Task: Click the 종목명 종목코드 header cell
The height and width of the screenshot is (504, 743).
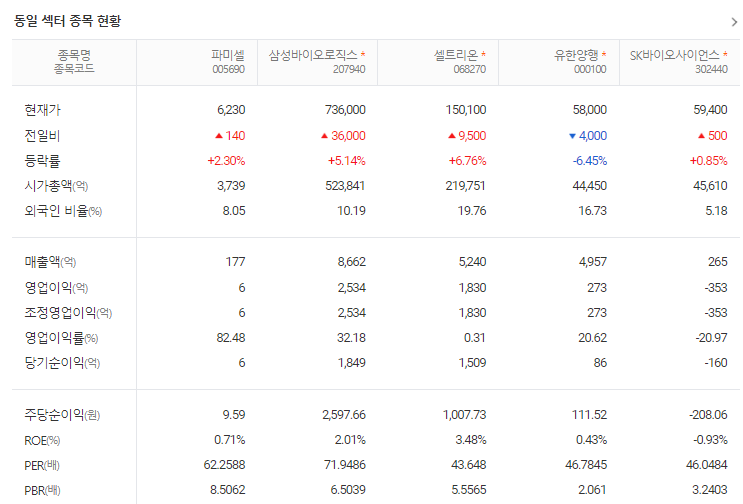Action: click(x=74, y=62)
